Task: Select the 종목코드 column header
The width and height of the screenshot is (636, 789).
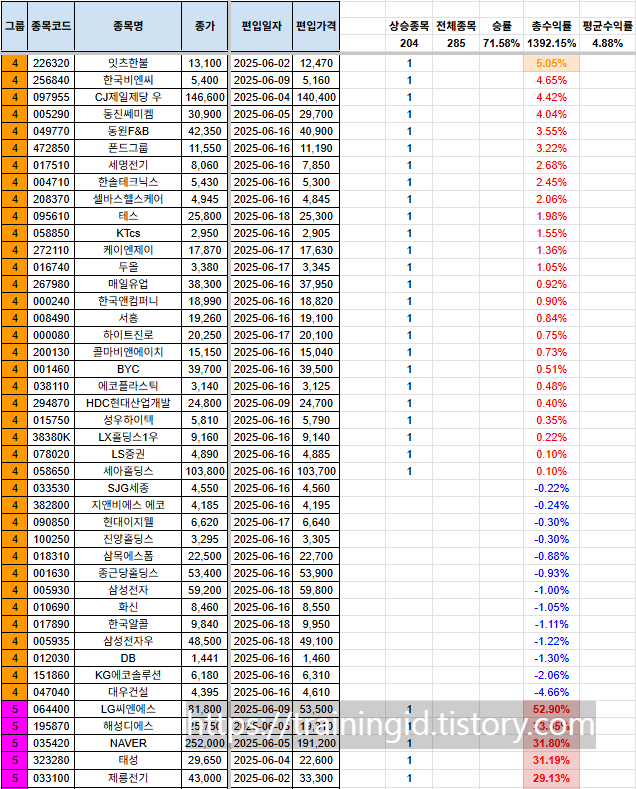Action: point(51,26)
